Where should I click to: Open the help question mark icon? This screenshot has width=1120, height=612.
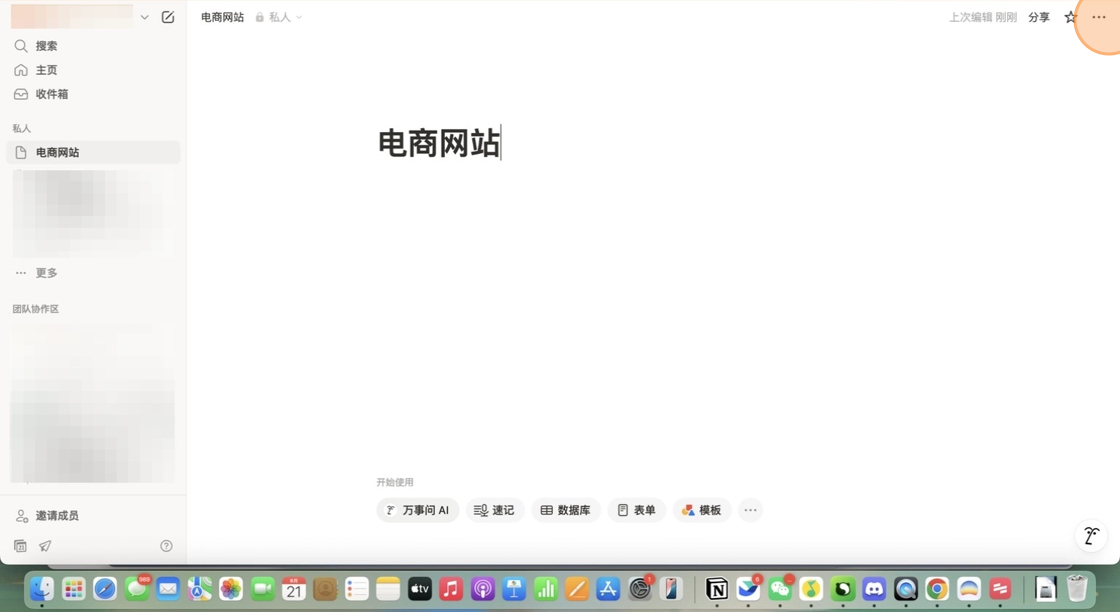(x=166, y=546)
